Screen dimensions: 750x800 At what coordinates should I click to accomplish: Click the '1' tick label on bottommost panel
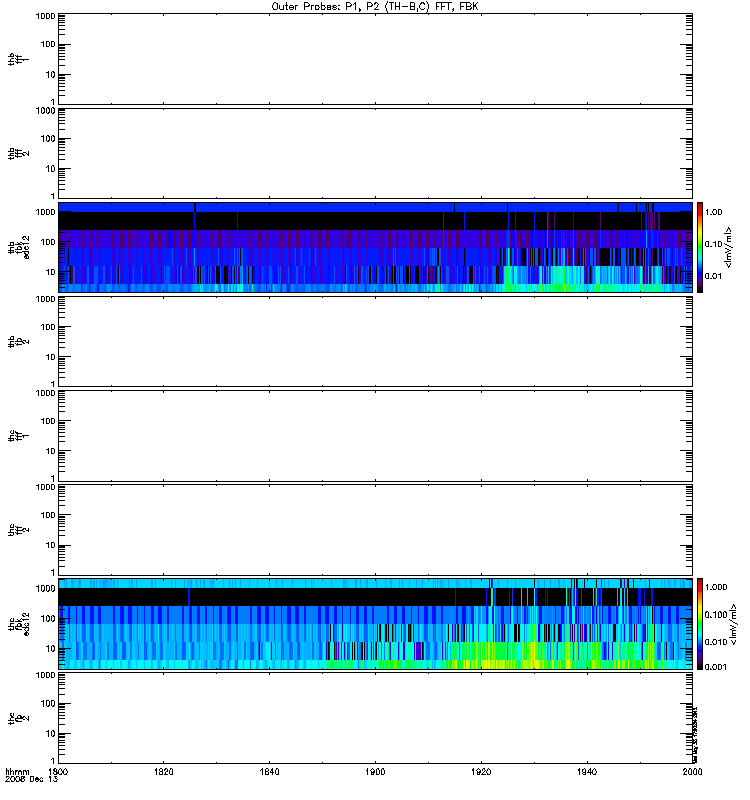click(x=53, y=761)
